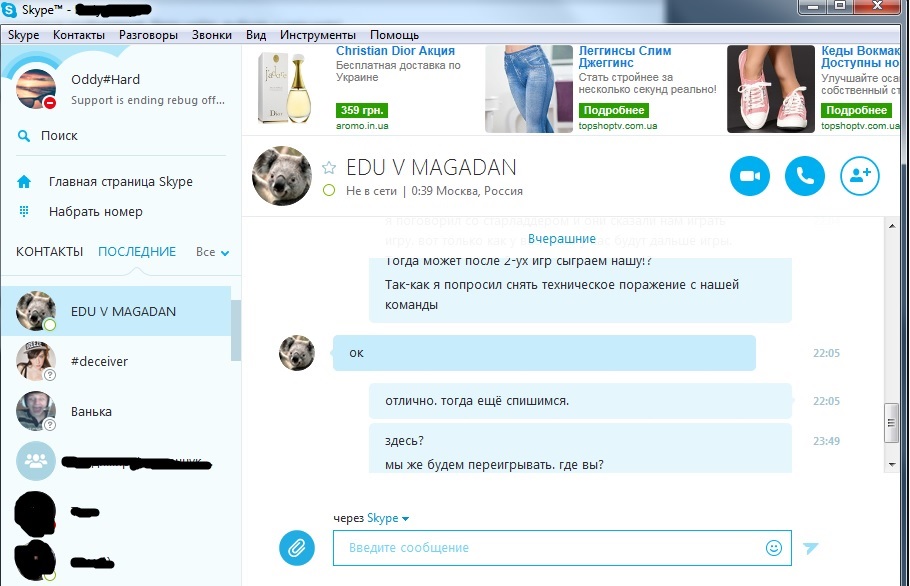Open the emoticon picker in message box
This screenshot has height=586, width=910.
click(774, 548)
